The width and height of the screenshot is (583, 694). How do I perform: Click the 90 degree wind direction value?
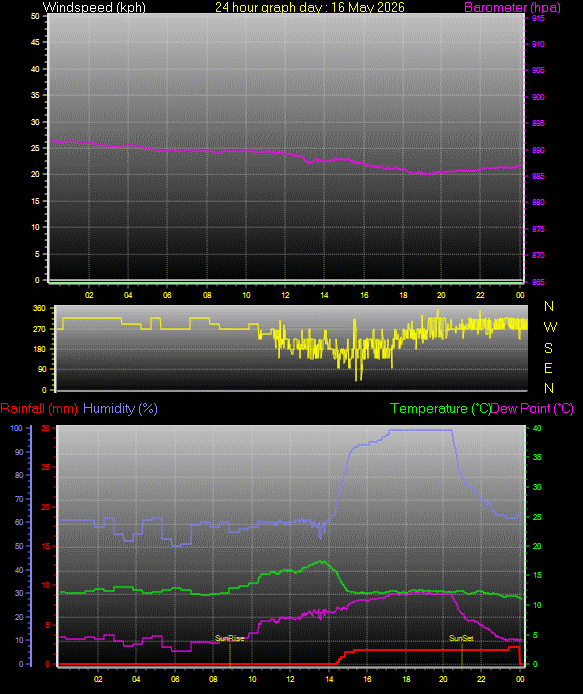pos(42,369)
